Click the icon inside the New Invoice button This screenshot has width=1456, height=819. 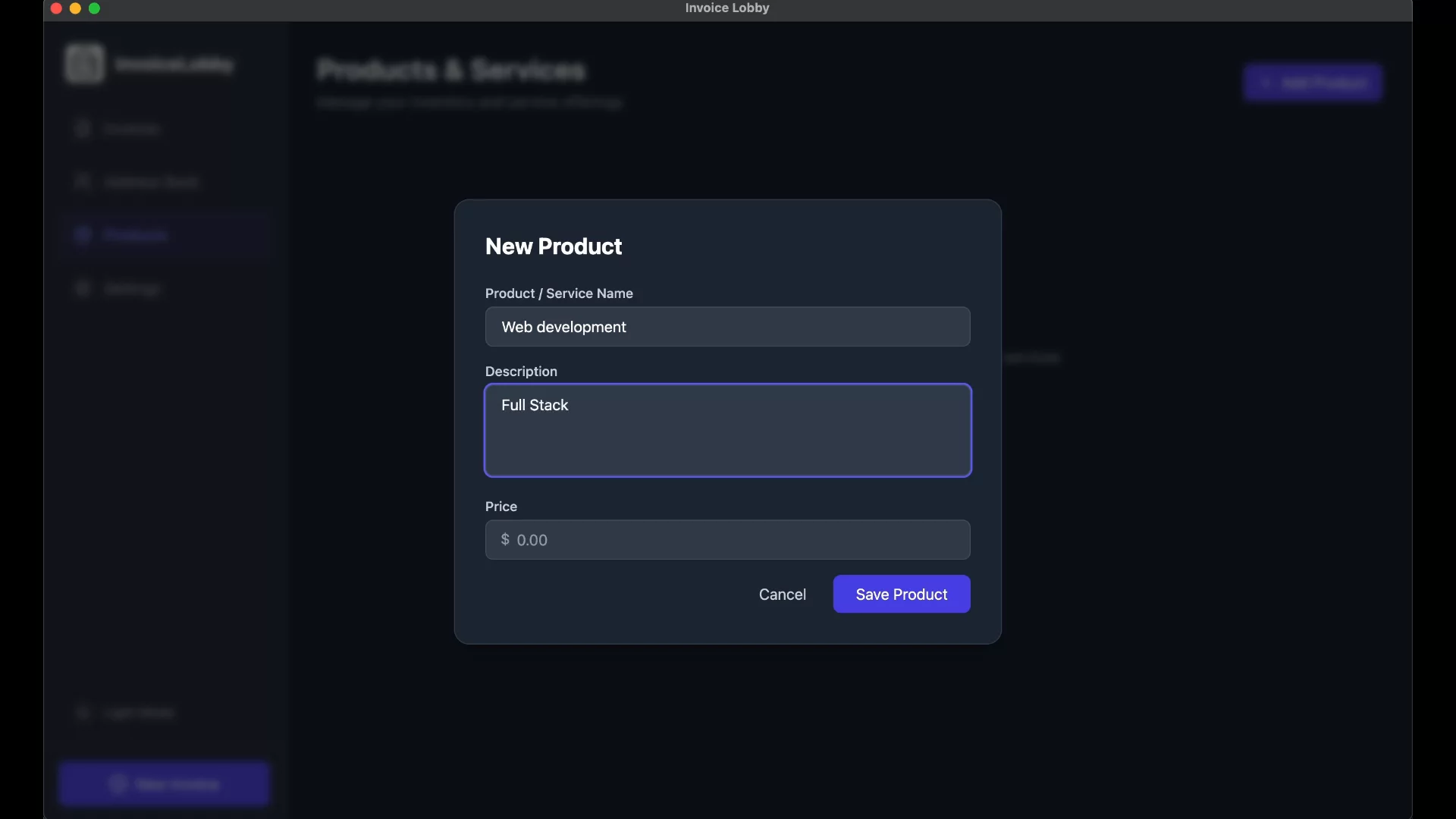coord(117,784)
